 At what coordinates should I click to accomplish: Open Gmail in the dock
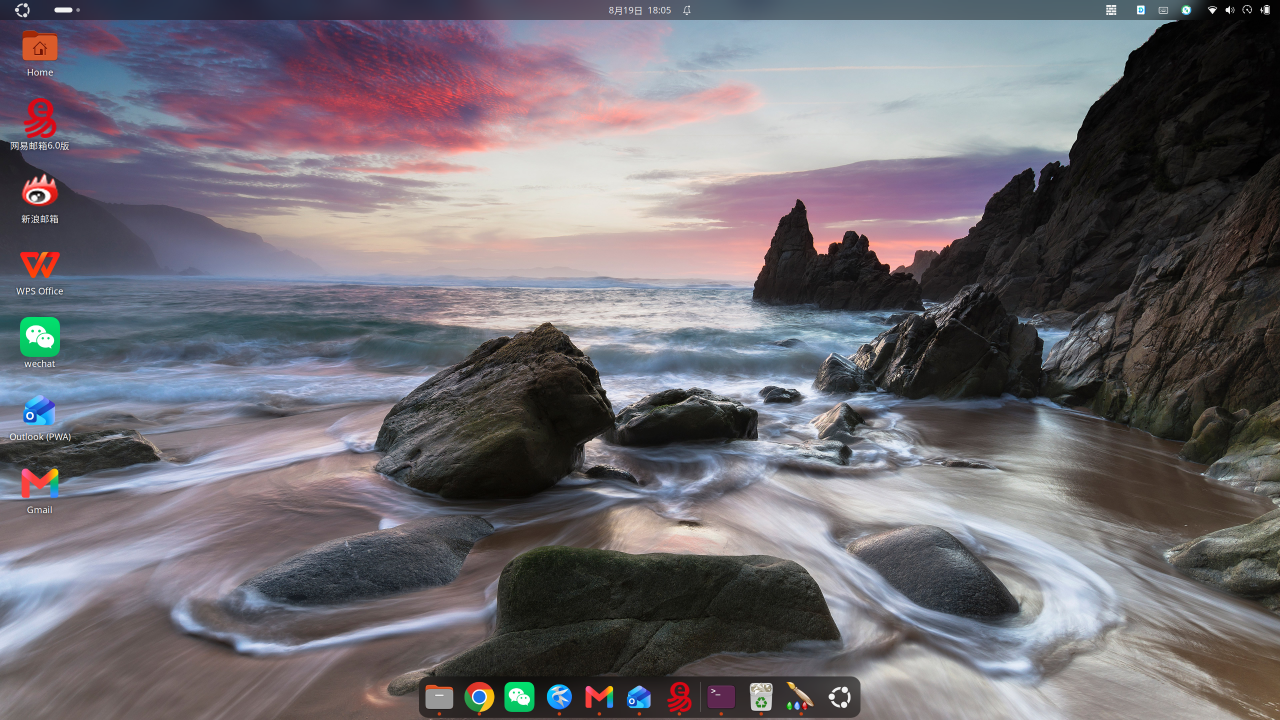[599, 697]
